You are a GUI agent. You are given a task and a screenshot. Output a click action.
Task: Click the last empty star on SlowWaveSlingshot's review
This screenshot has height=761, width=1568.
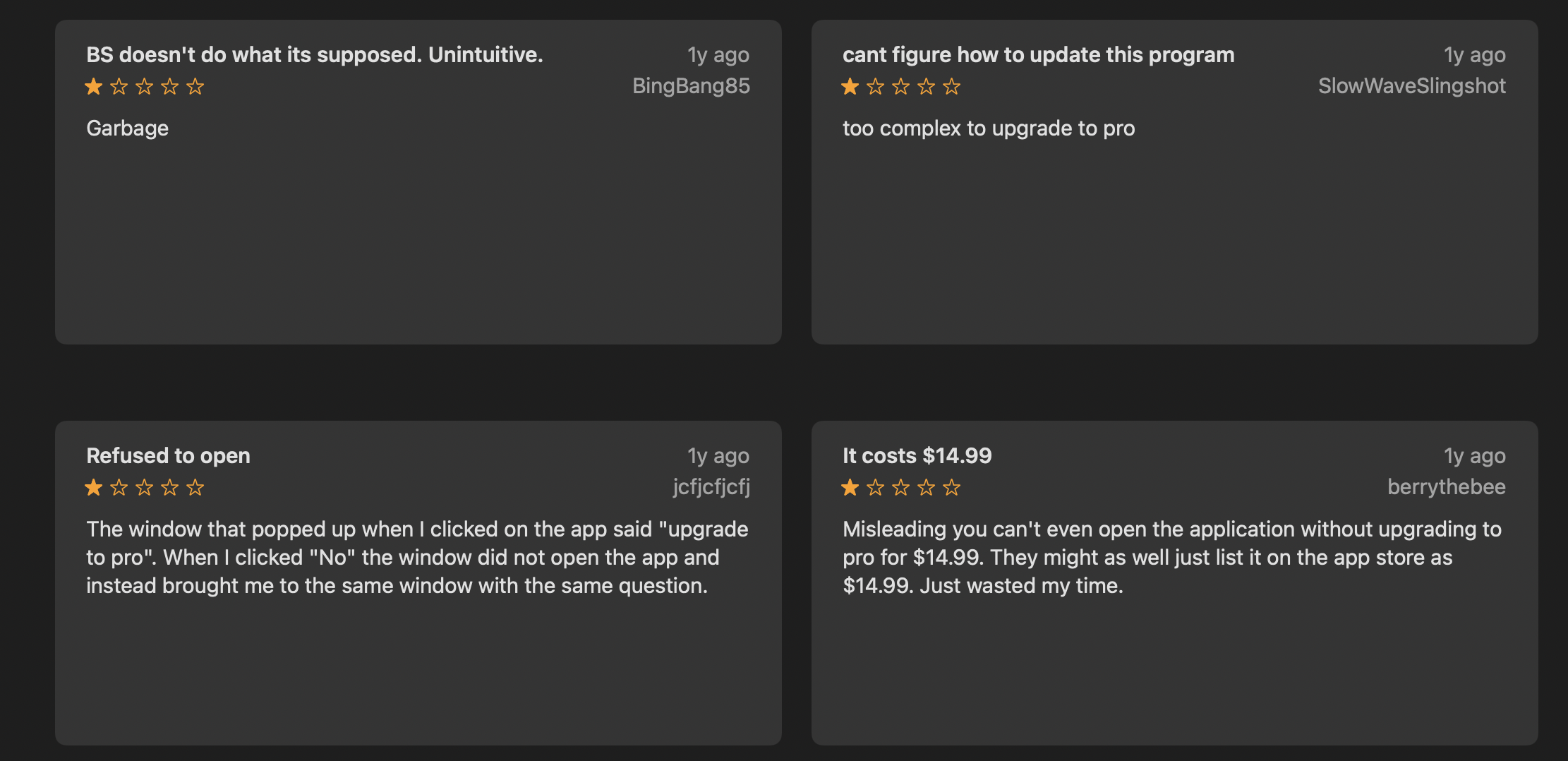point(952,87)
